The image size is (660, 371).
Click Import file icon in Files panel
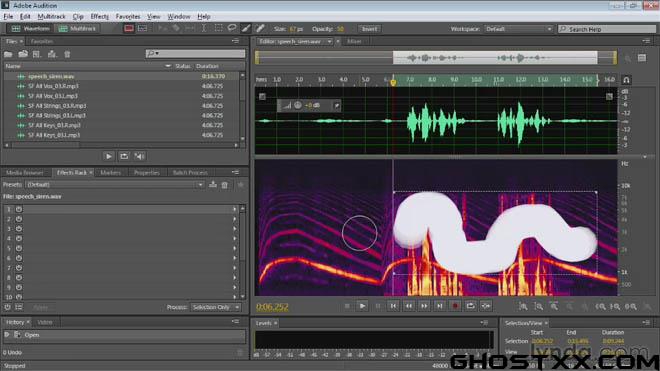point(23,54)
